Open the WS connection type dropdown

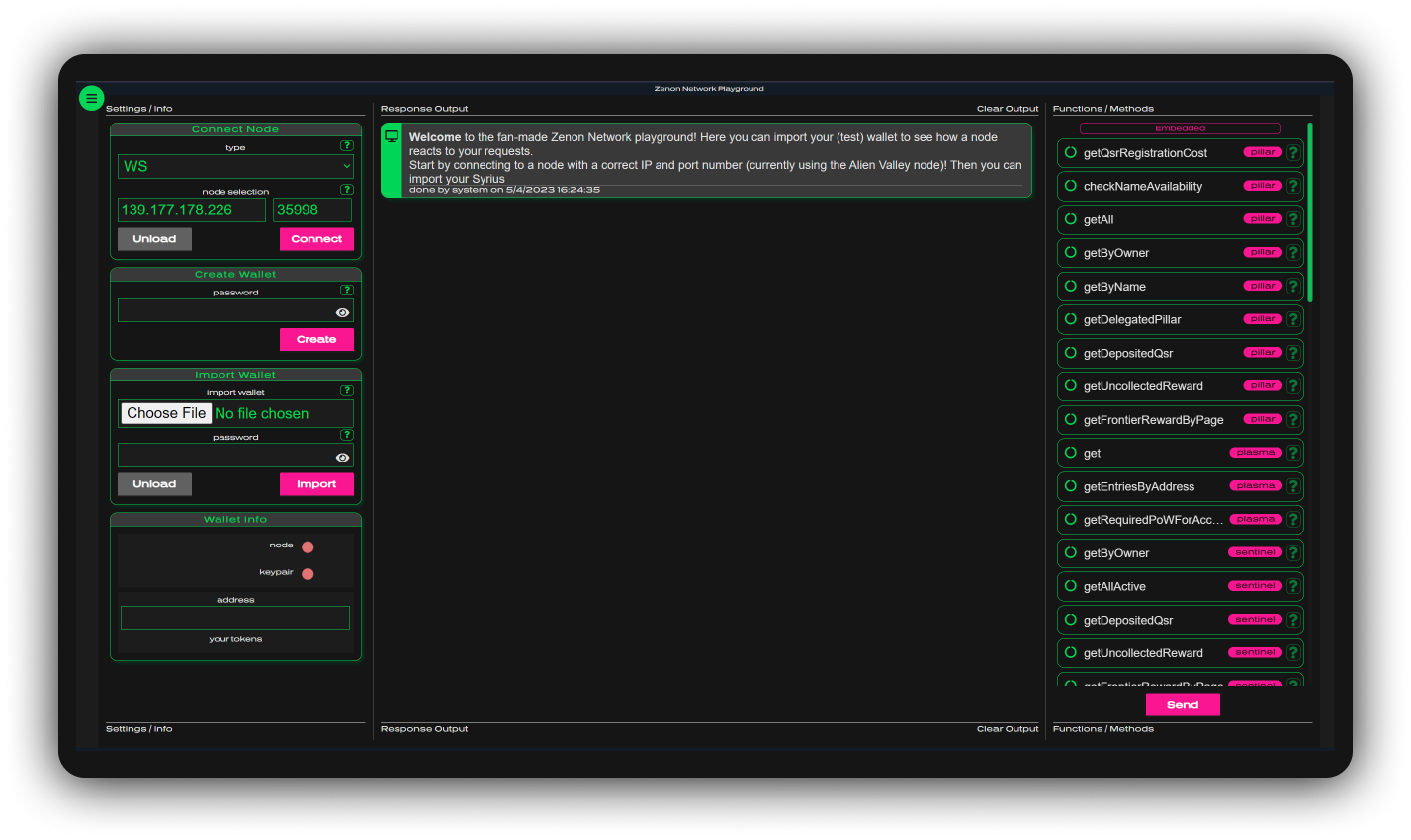click(235, 167)
